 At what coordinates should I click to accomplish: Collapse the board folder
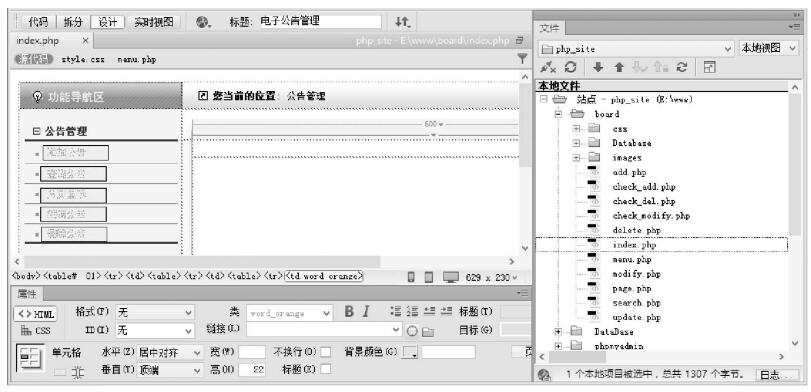point(559,114)
